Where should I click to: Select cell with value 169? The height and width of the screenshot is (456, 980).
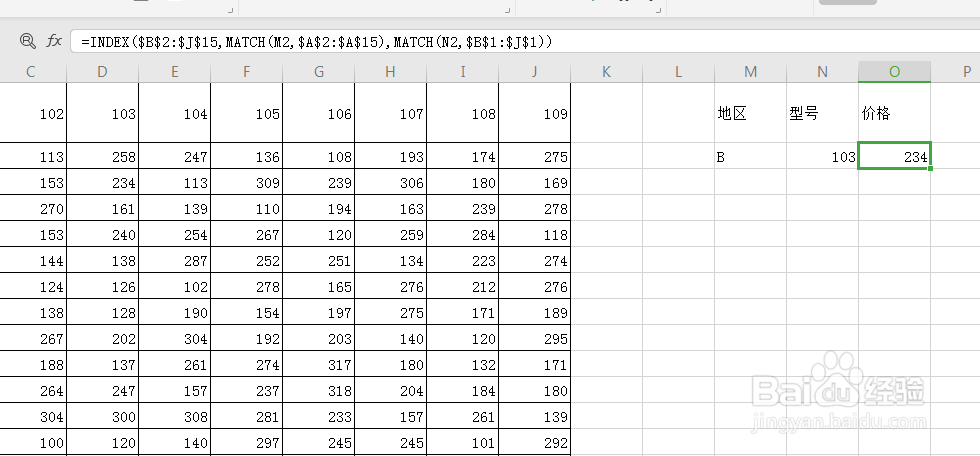click(x=534, y=182)
